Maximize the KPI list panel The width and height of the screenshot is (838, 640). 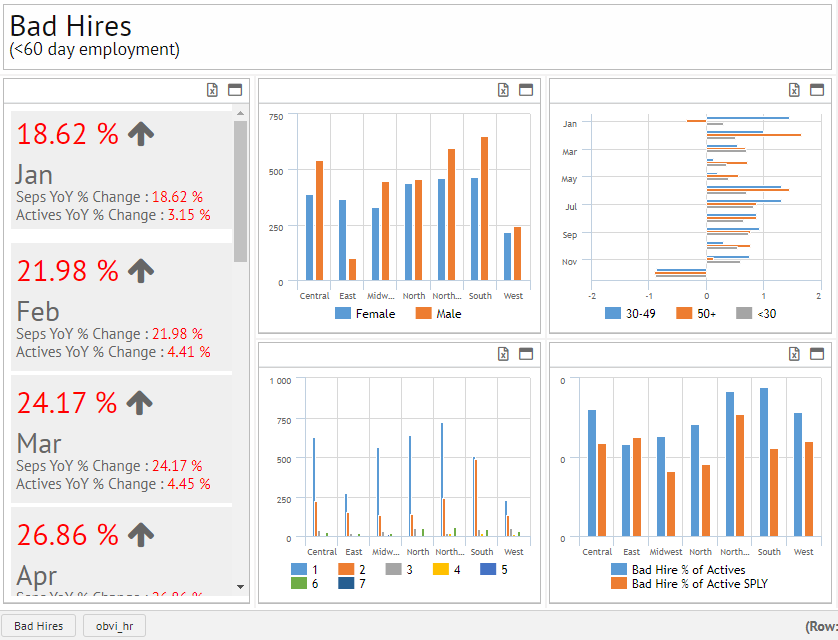tap(235, 90)
